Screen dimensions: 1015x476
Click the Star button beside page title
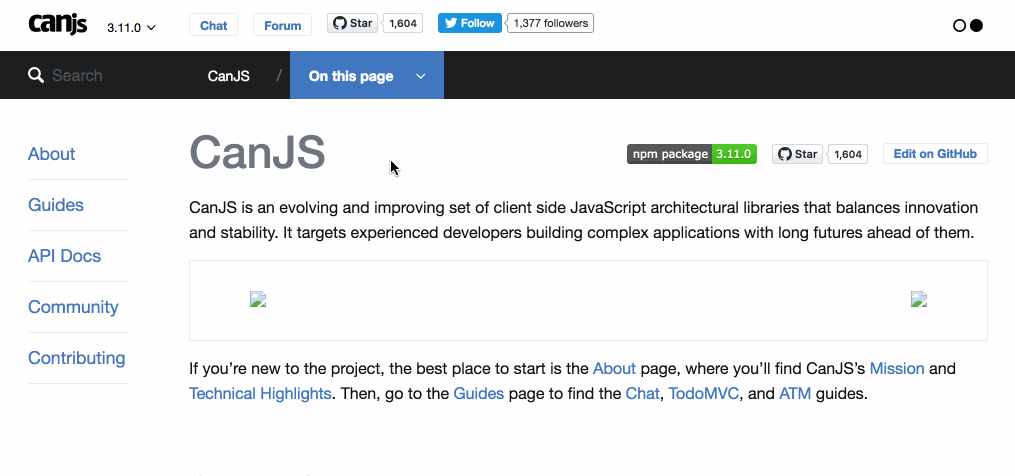(798, 154)
